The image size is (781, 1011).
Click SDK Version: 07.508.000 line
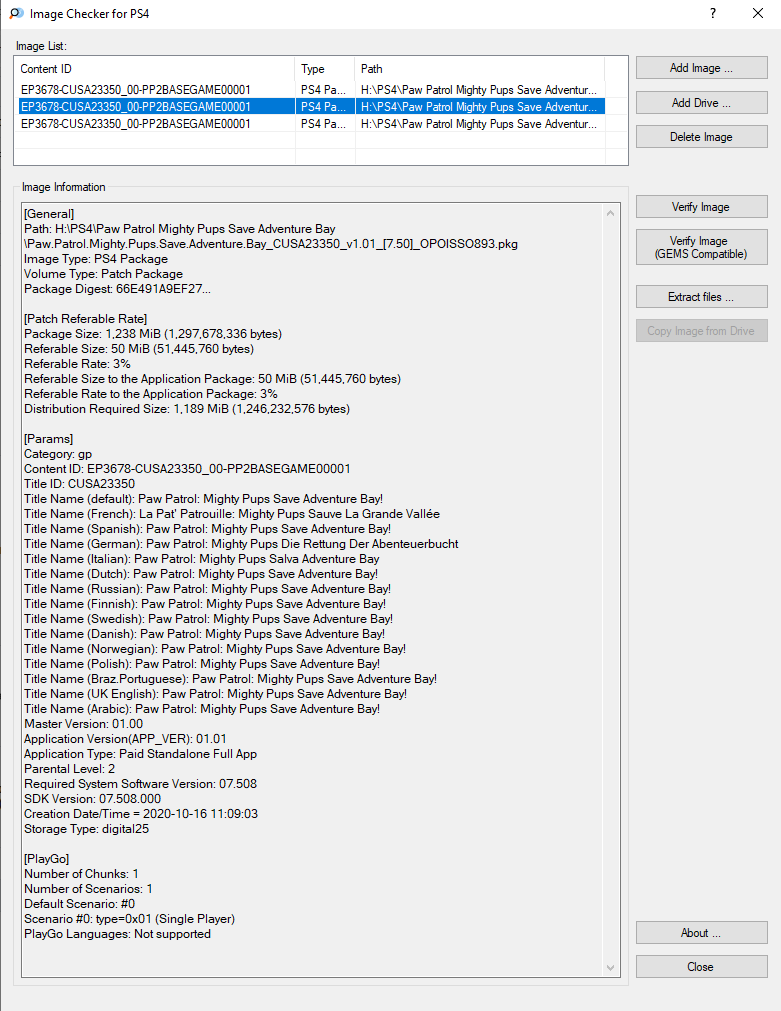click(92, 799)
